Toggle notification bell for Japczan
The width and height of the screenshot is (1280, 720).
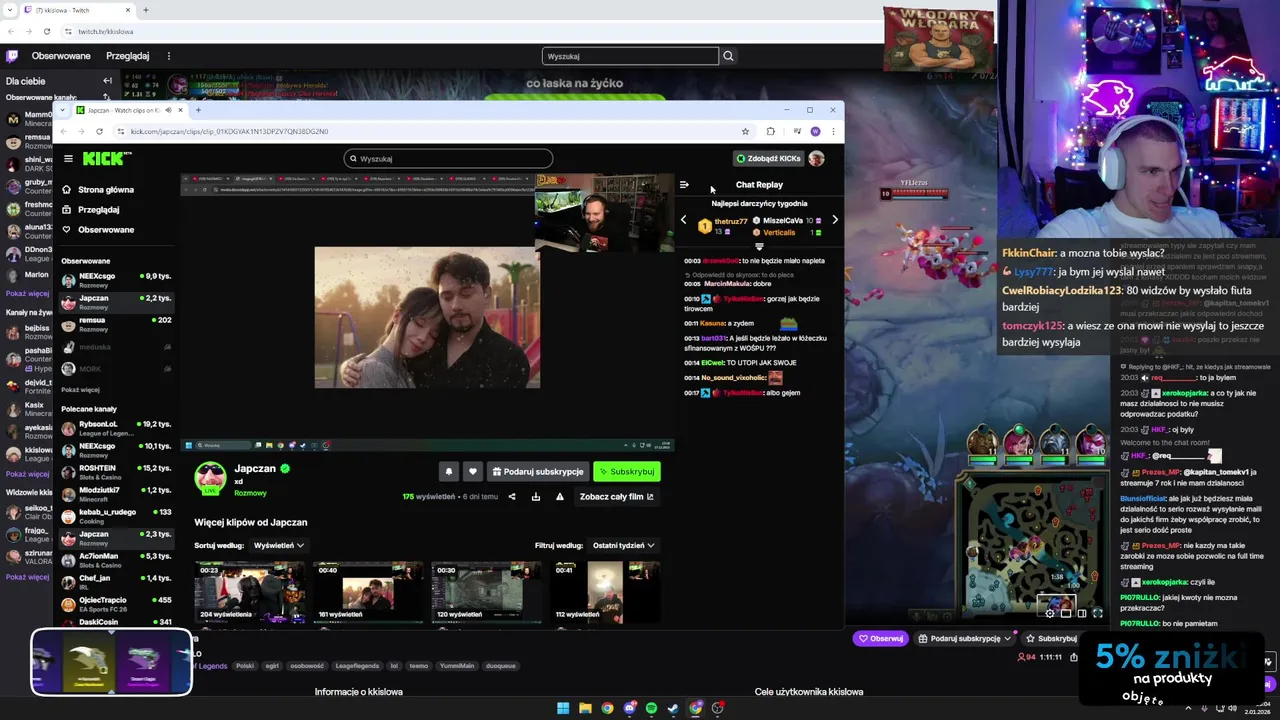coord(449,471)
